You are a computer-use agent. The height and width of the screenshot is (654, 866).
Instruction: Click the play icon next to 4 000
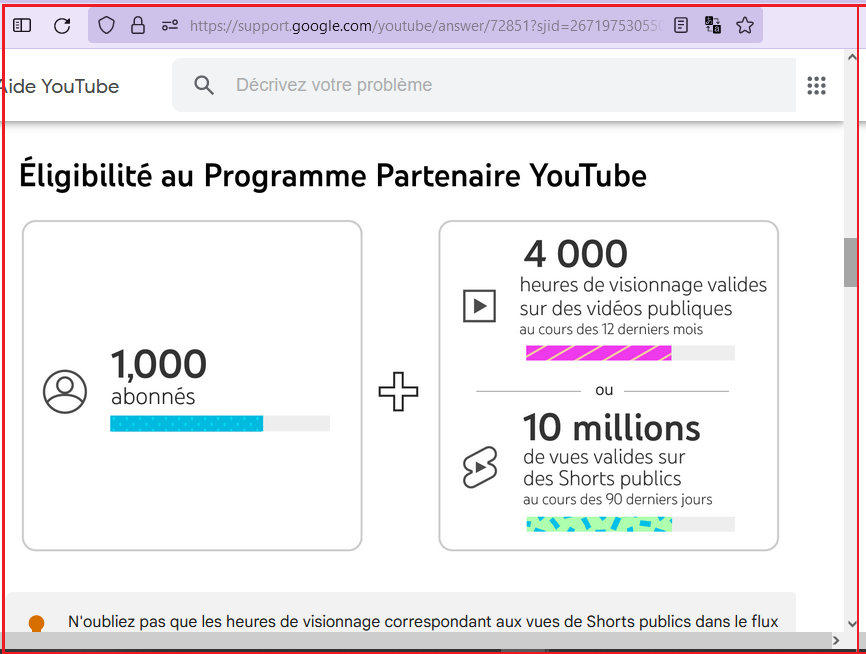point(479,306)
